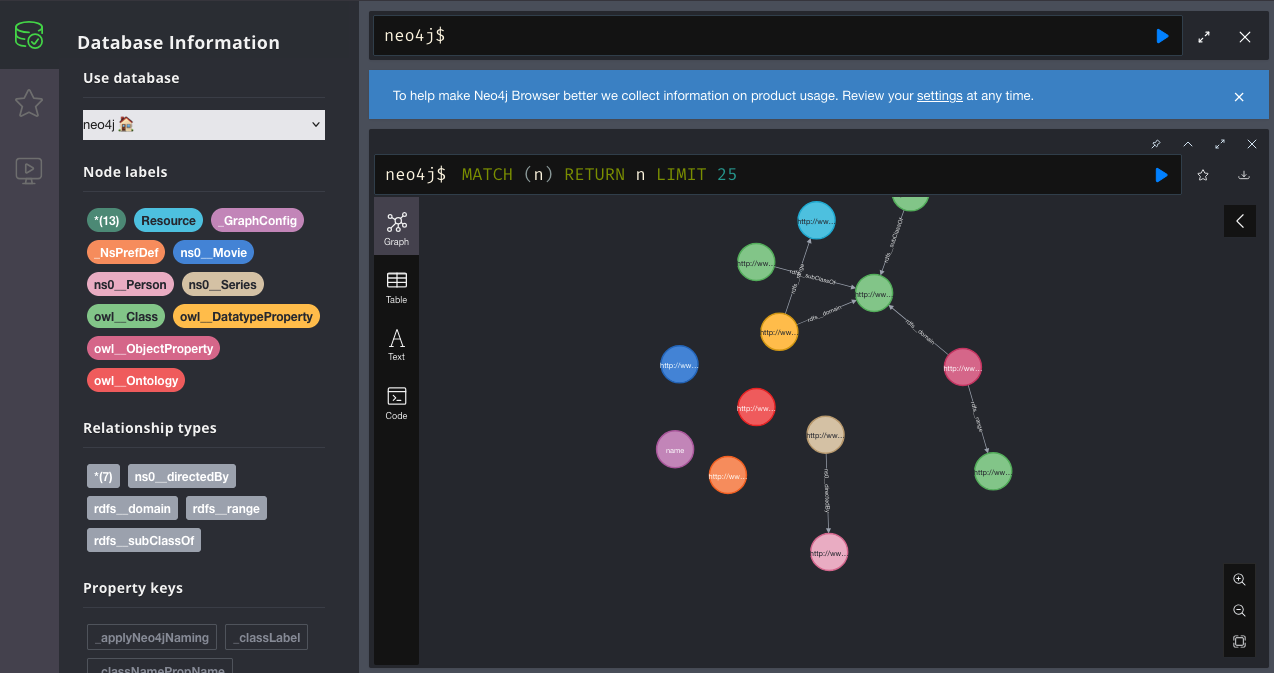Open the Use database dropdown
This screenshot has width=1274, height=673.
(204, 125)
